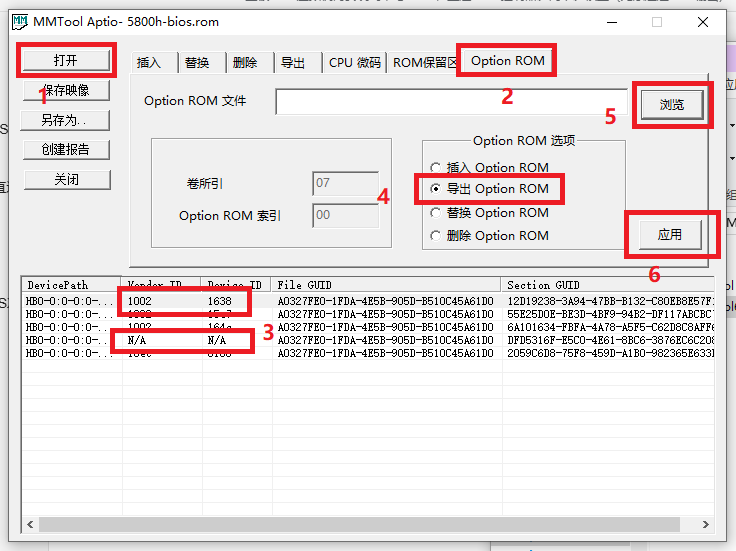Open the 替换 tab

[197, 63]
